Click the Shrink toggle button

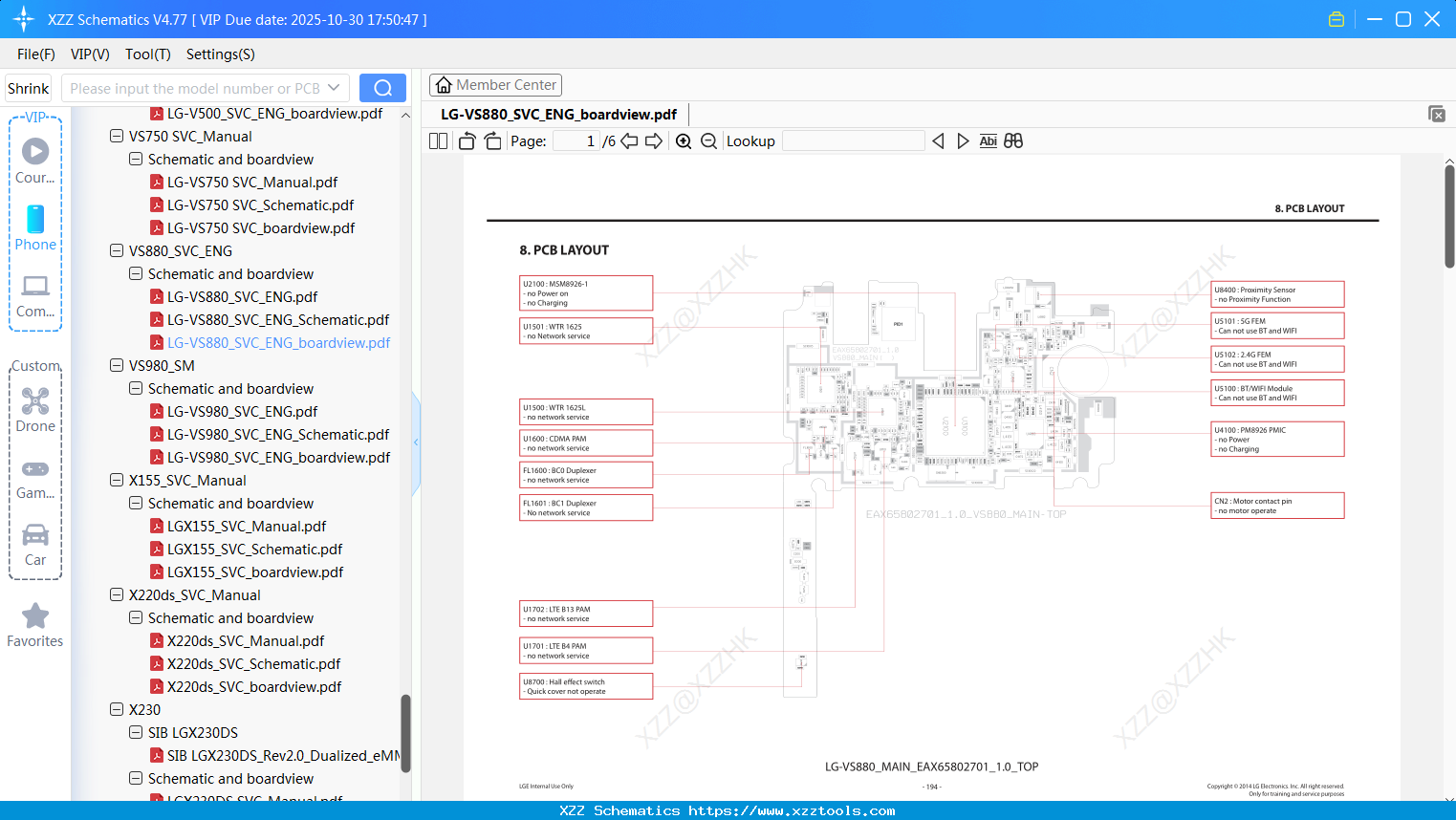point(28,87)
